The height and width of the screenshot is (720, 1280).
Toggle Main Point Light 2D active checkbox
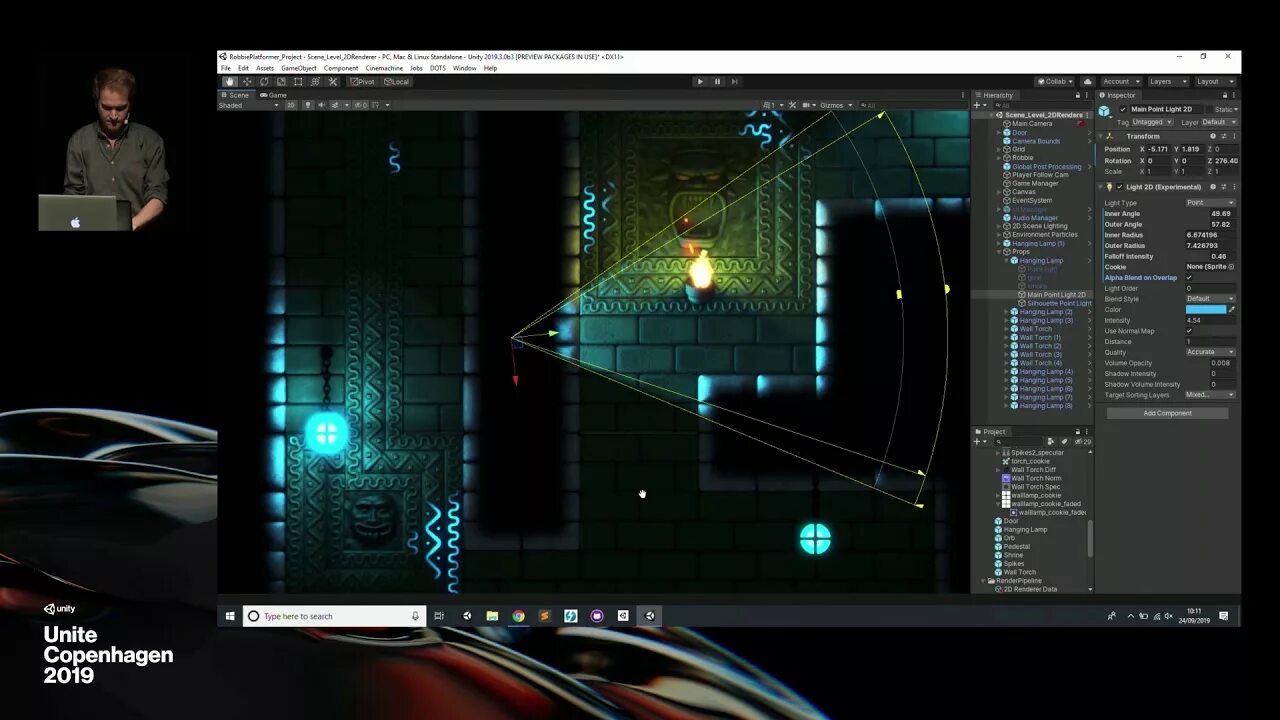pyautogui.click(x=1123, y=109)
